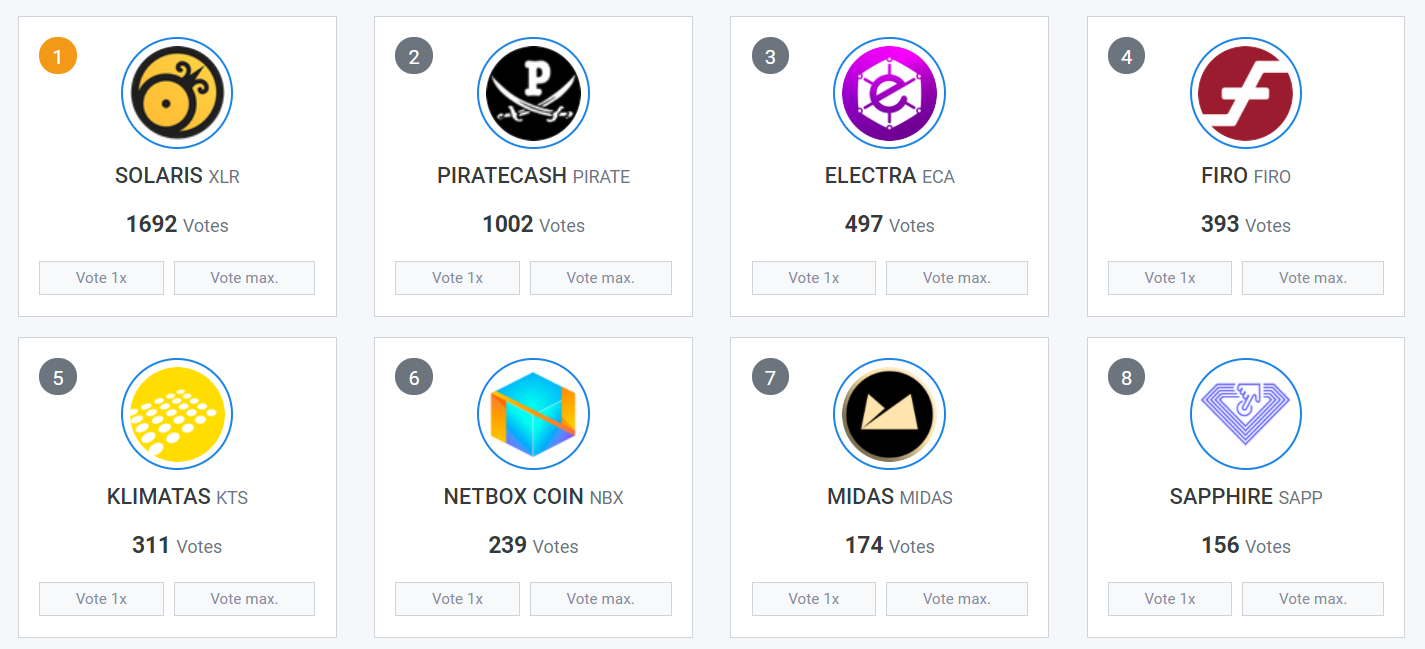Viewport: 1425px width, 649px height.
Task: Cast maximum votes for Solaris
Action: 244,278
